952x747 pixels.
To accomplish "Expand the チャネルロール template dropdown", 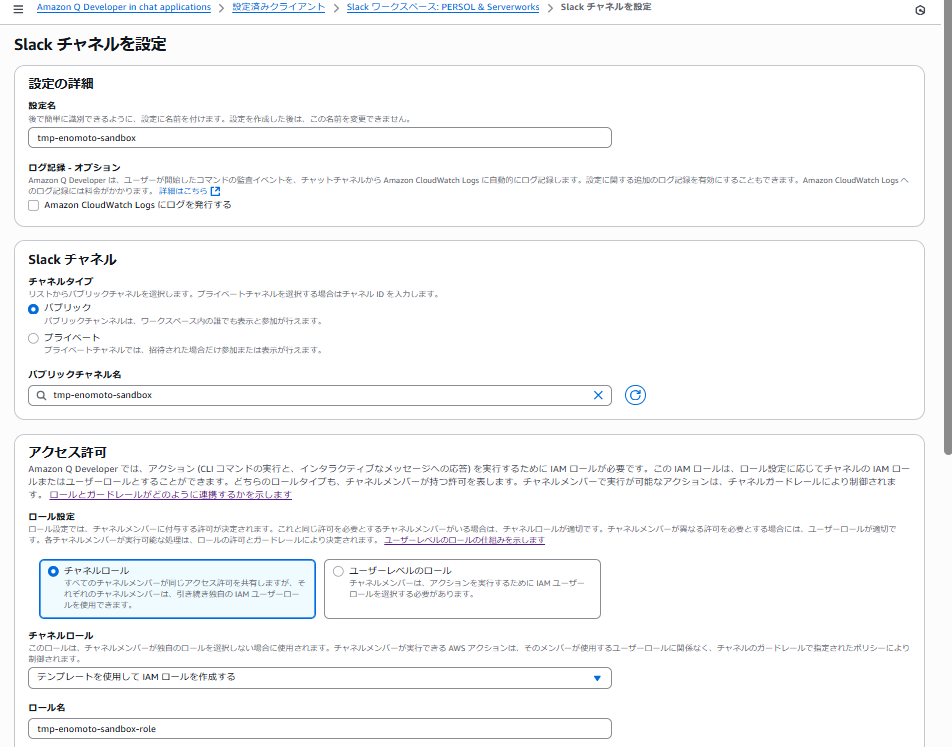I will 319,678.
